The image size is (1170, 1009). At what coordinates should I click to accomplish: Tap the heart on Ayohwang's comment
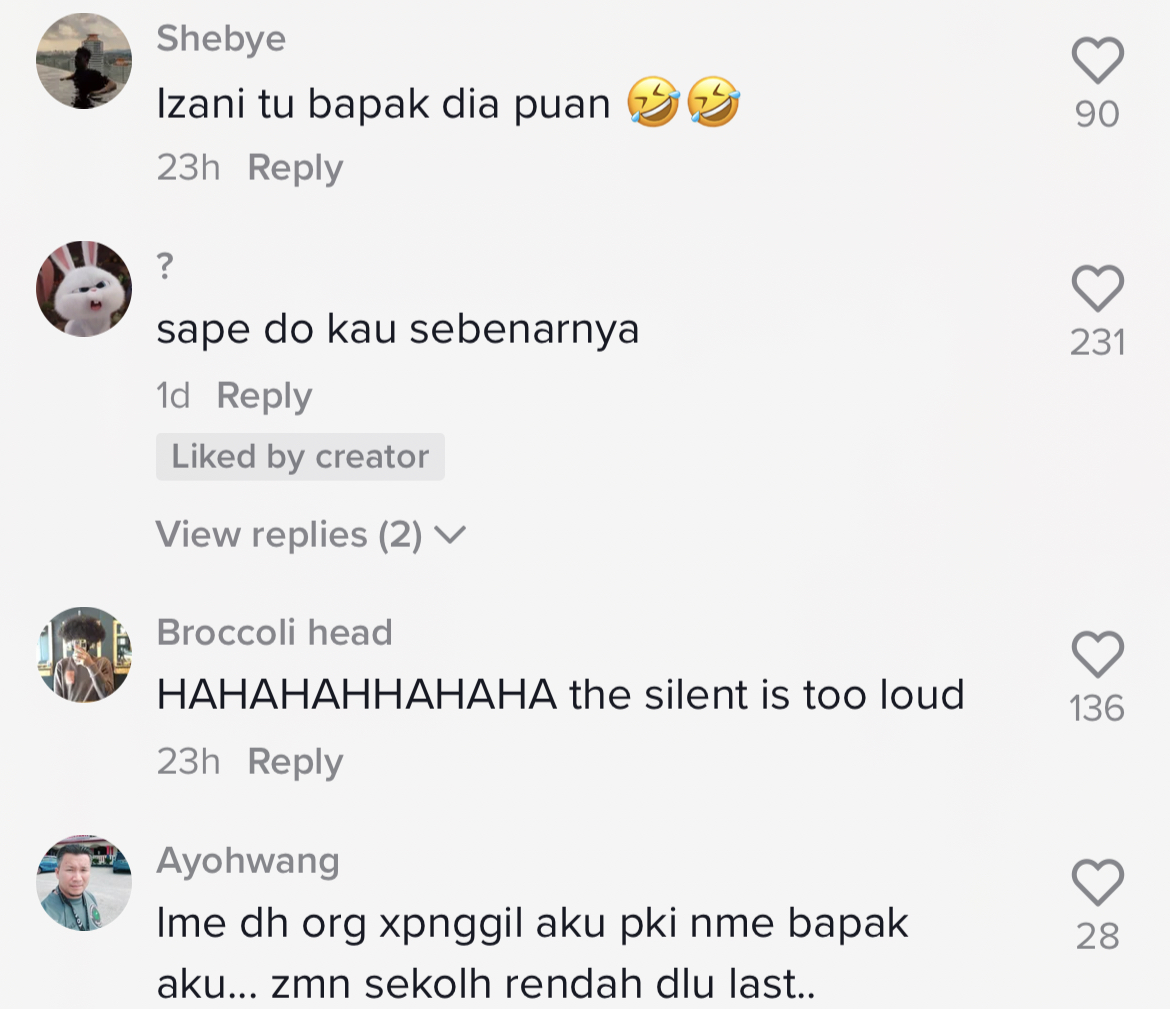(1097, 884)
